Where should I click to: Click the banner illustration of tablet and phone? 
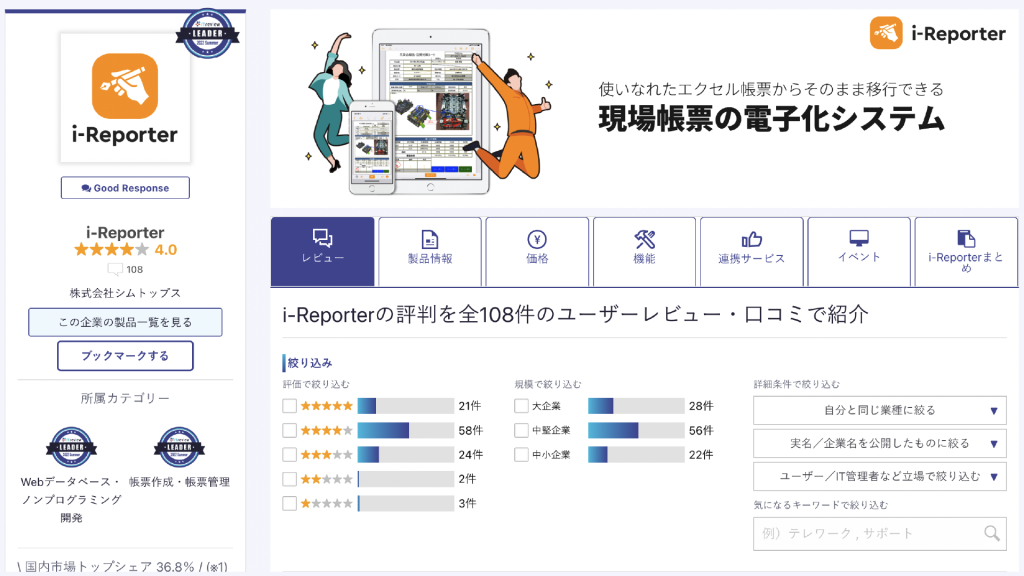(x=428, y=111)
